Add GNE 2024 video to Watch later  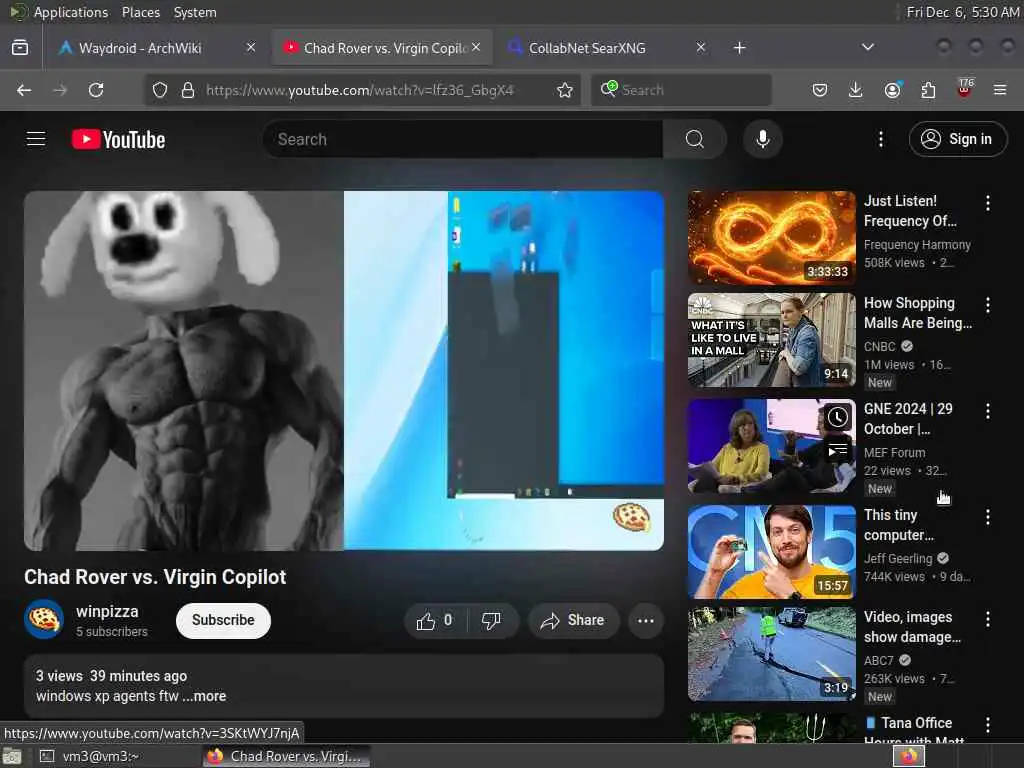[x=838, y=418]
